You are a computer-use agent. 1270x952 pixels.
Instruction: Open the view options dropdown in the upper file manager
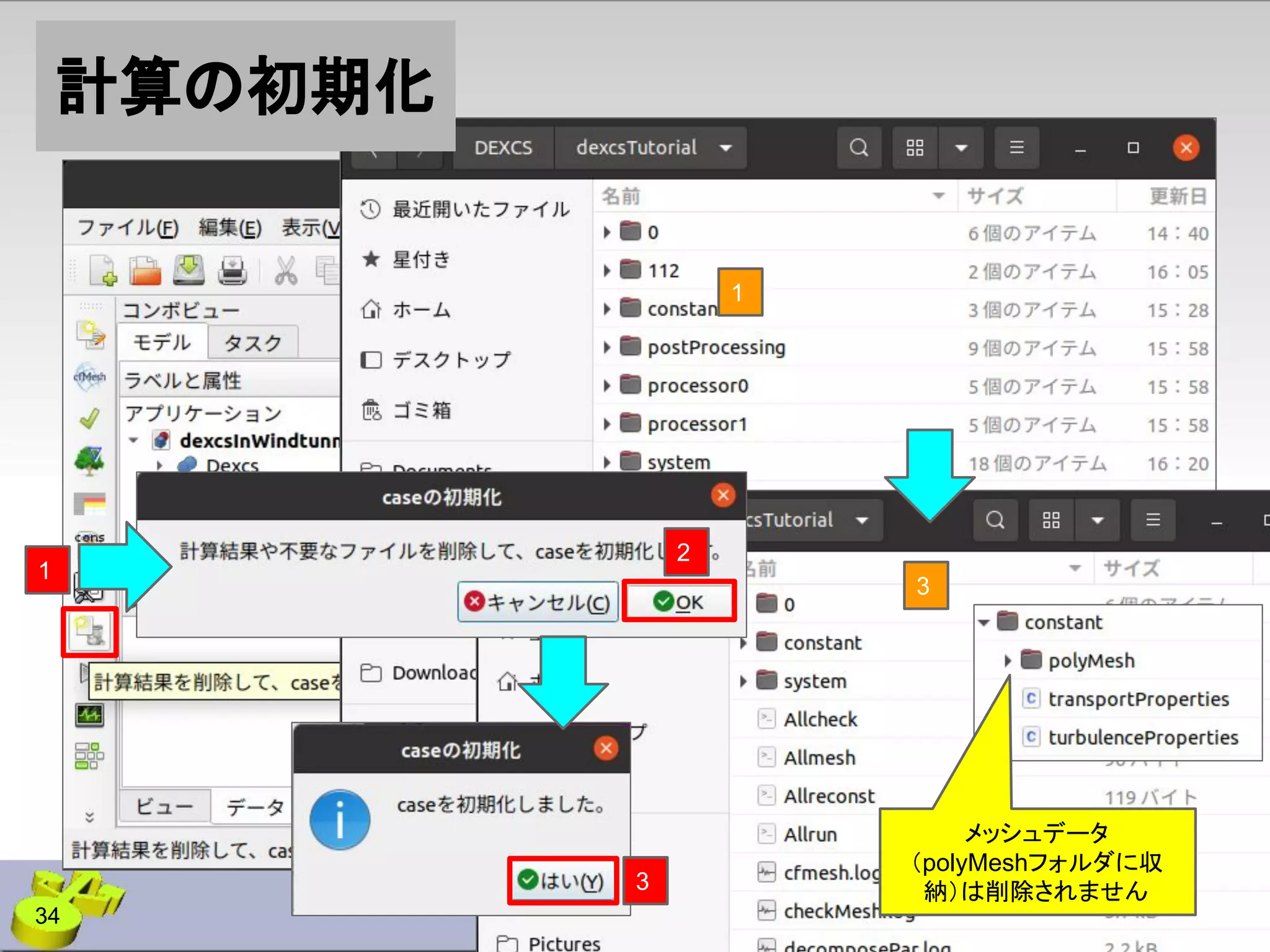click(x=961, y=148)
